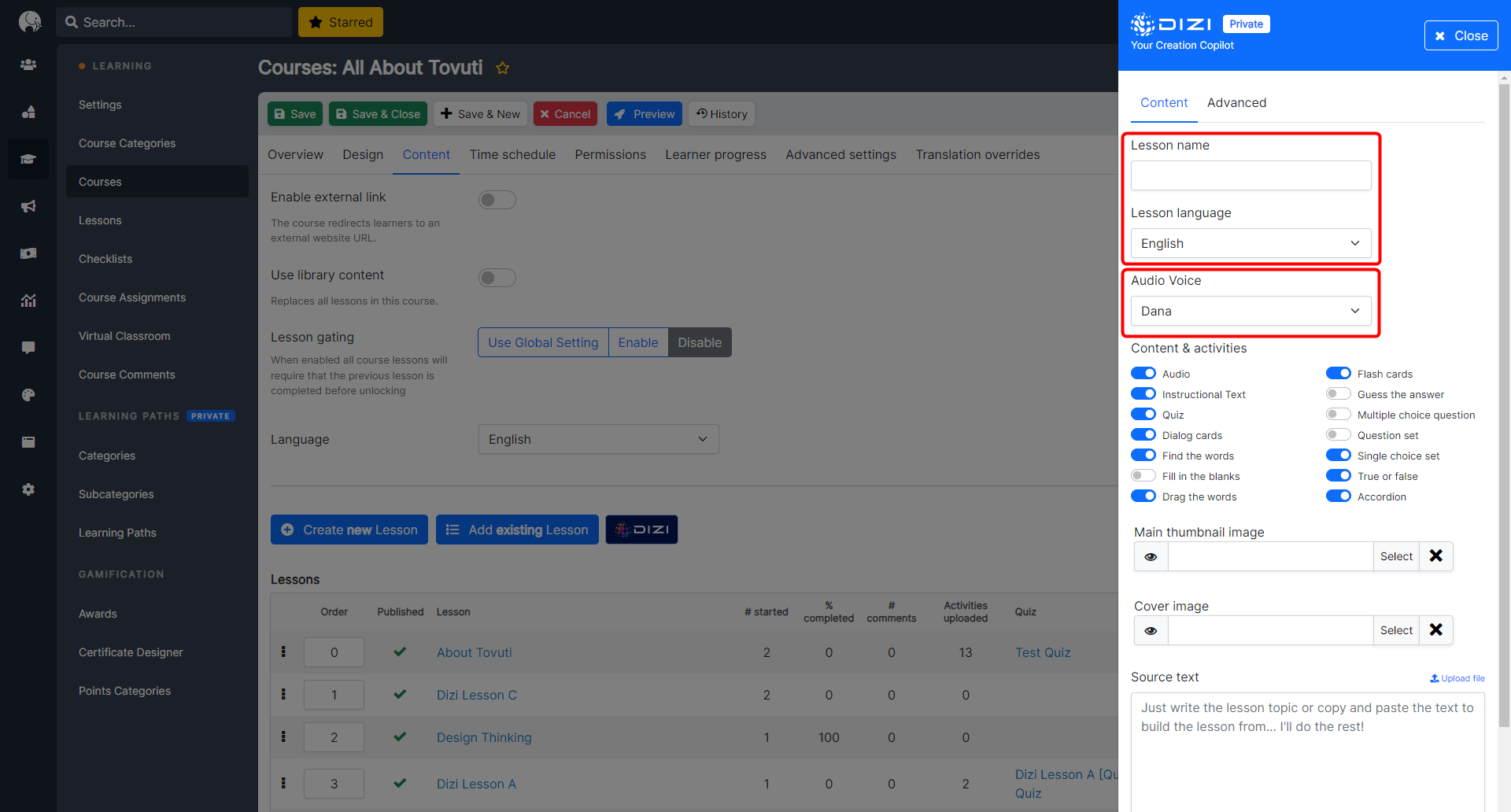Viewport: 1511px width, 812px height.
Task: Clear the cover image with X
Action: pos(1436,630)
